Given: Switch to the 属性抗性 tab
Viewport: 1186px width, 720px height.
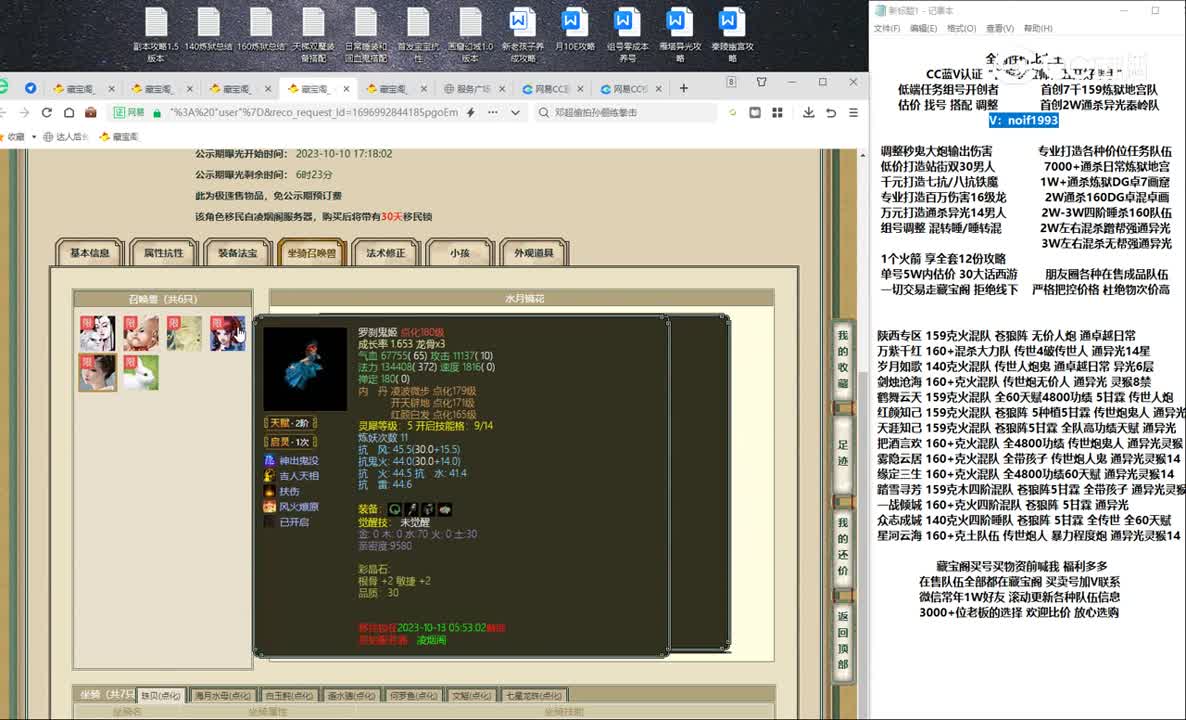Looking at the screenshot, I should tap(163, 253).
